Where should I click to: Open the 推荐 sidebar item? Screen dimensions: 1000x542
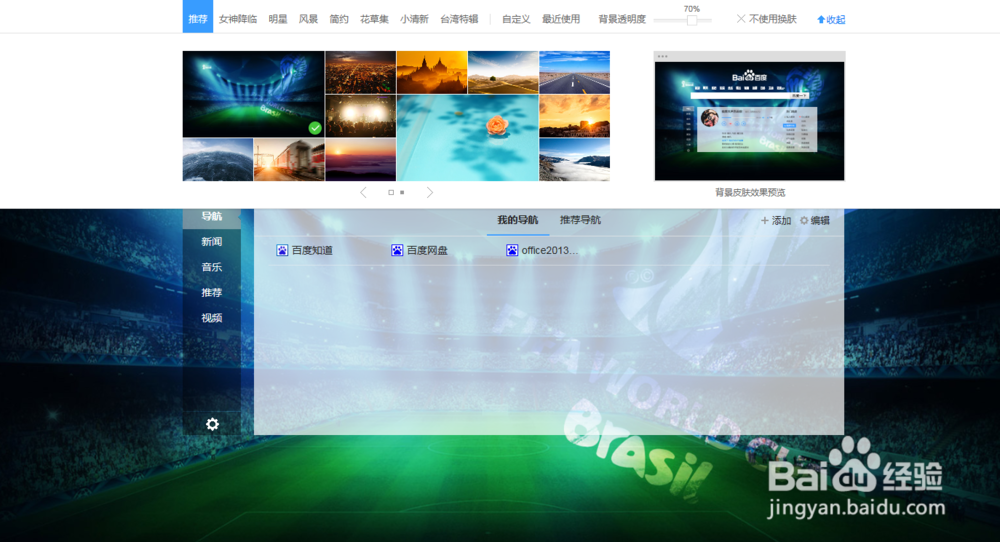(212, 293)
